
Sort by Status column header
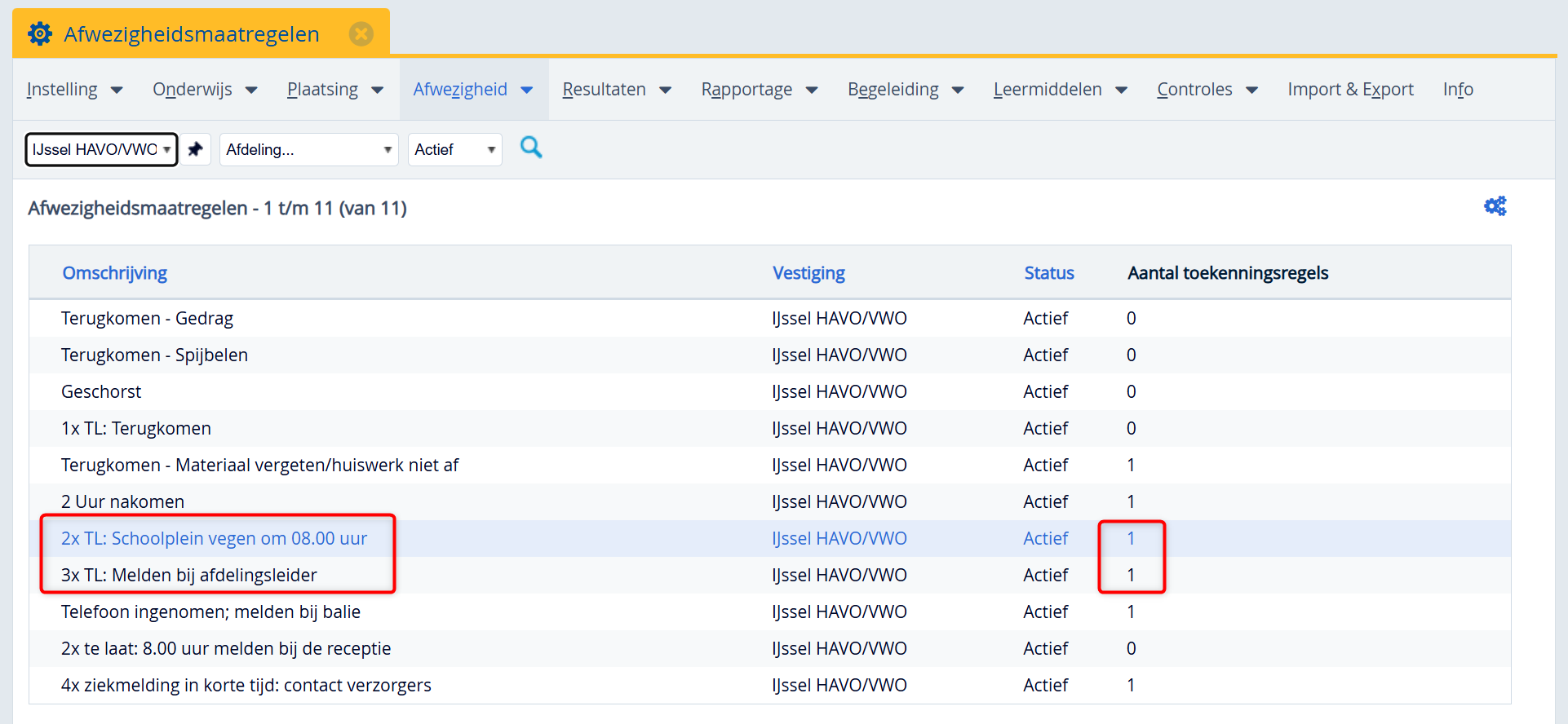[x=1048, y=273]
